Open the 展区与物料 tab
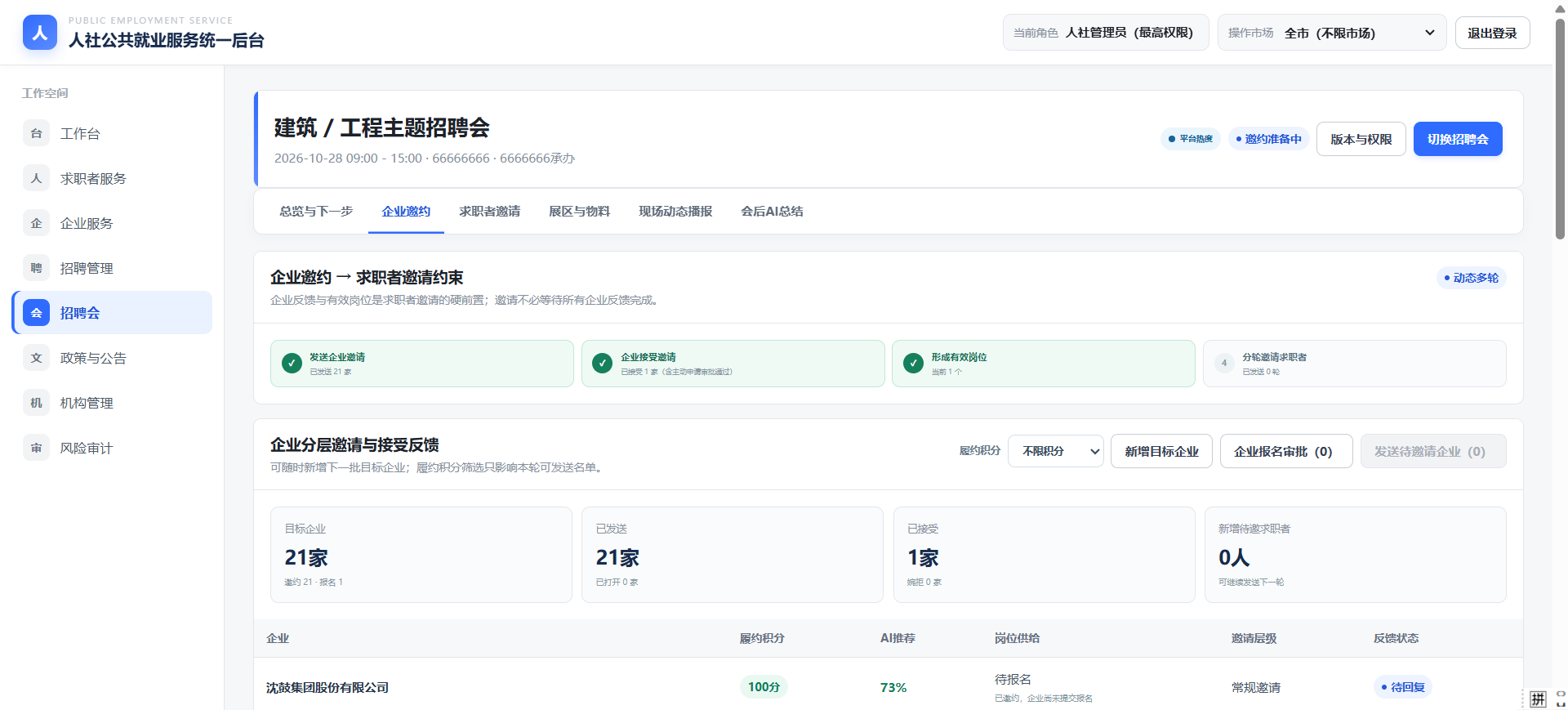This screenshot has width=1568, height=710. [x=580, y=212]
